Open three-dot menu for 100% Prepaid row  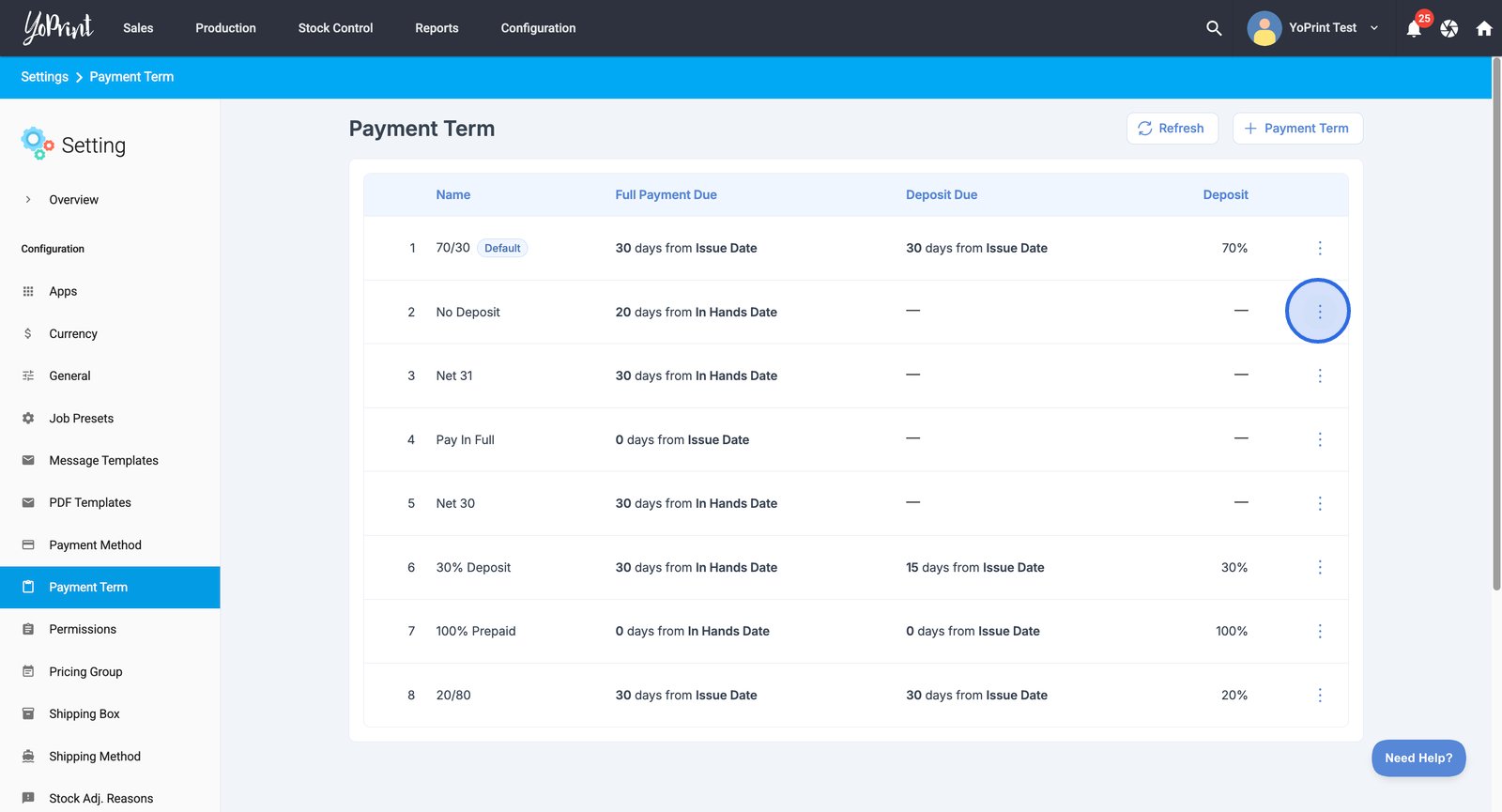1320,632
